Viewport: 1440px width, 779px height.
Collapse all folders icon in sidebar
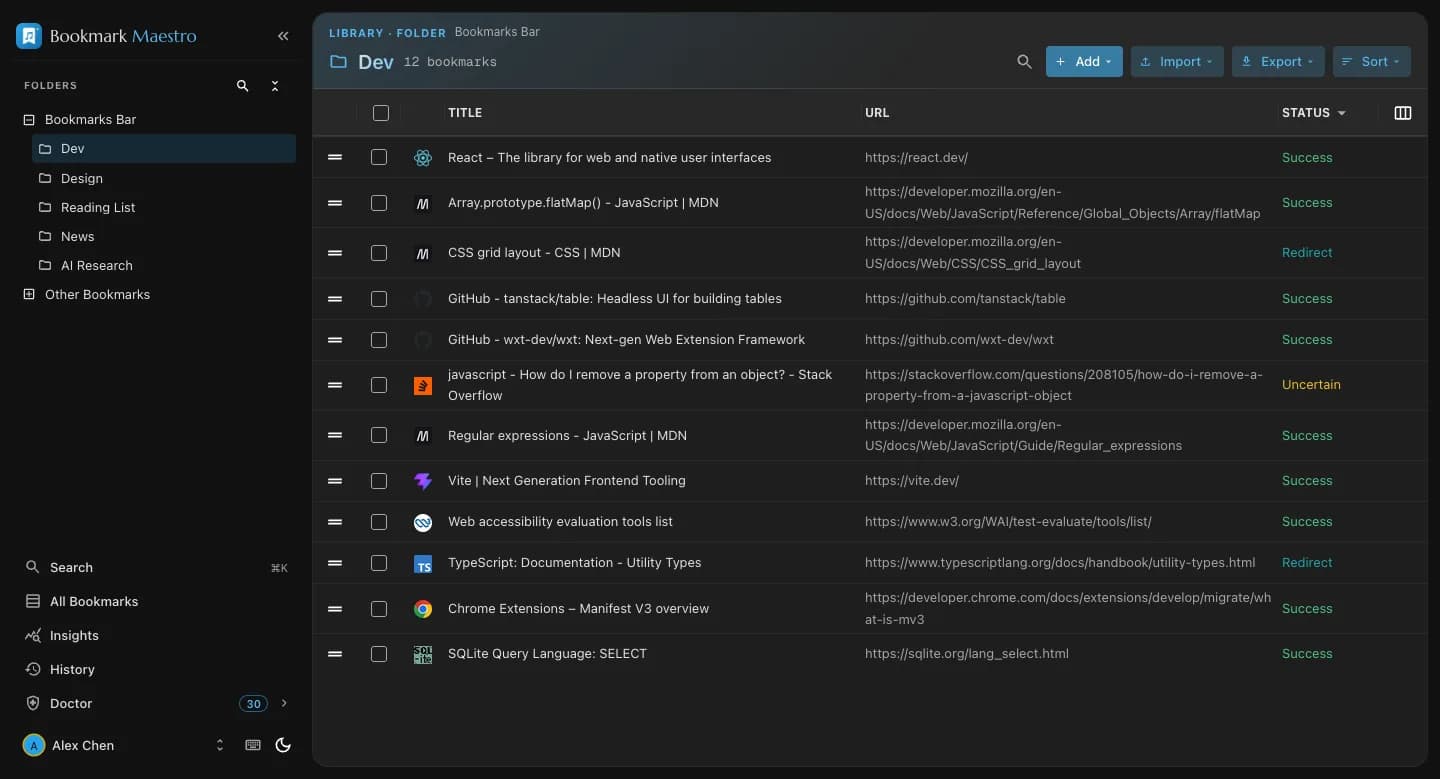[x=275, y=86]
